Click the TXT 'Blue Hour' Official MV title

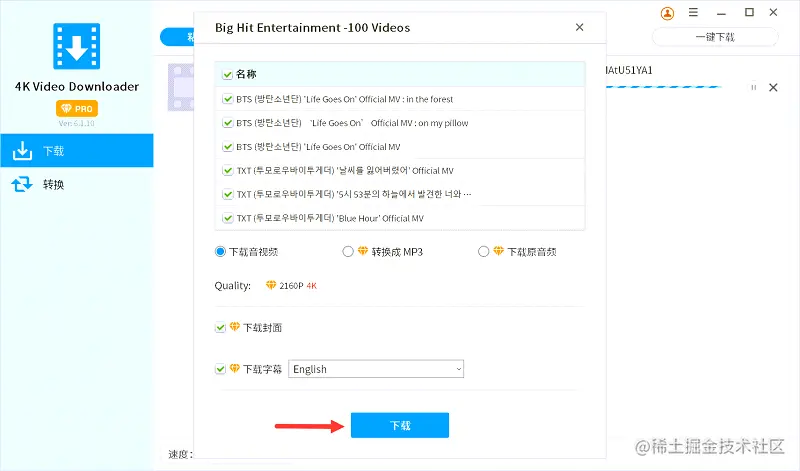pyautogui.click(x=330, y=218)
